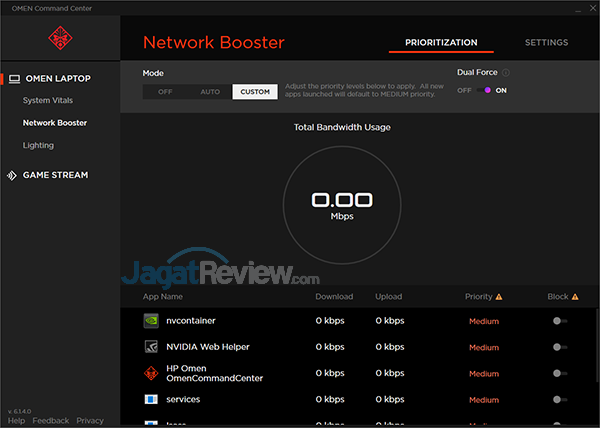
Task: Turn on Block for services
Action: [x=559, y=399]
